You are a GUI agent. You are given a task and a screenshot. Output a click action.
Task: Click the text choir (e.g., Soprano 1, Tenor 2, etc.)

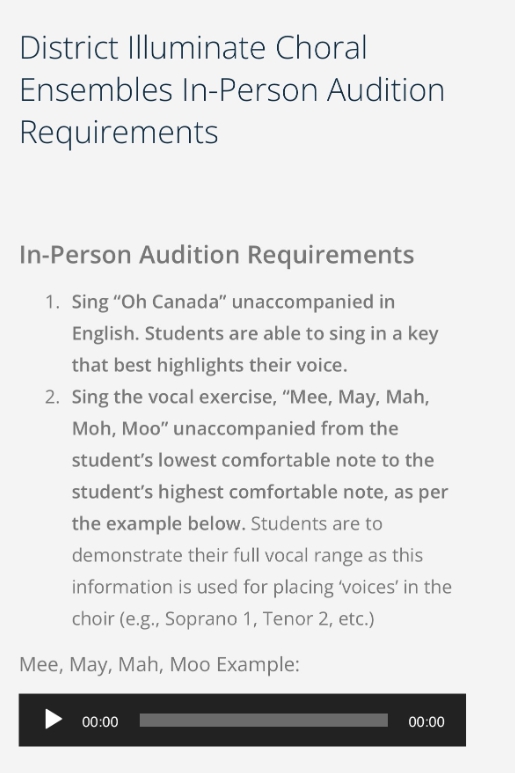223,619
